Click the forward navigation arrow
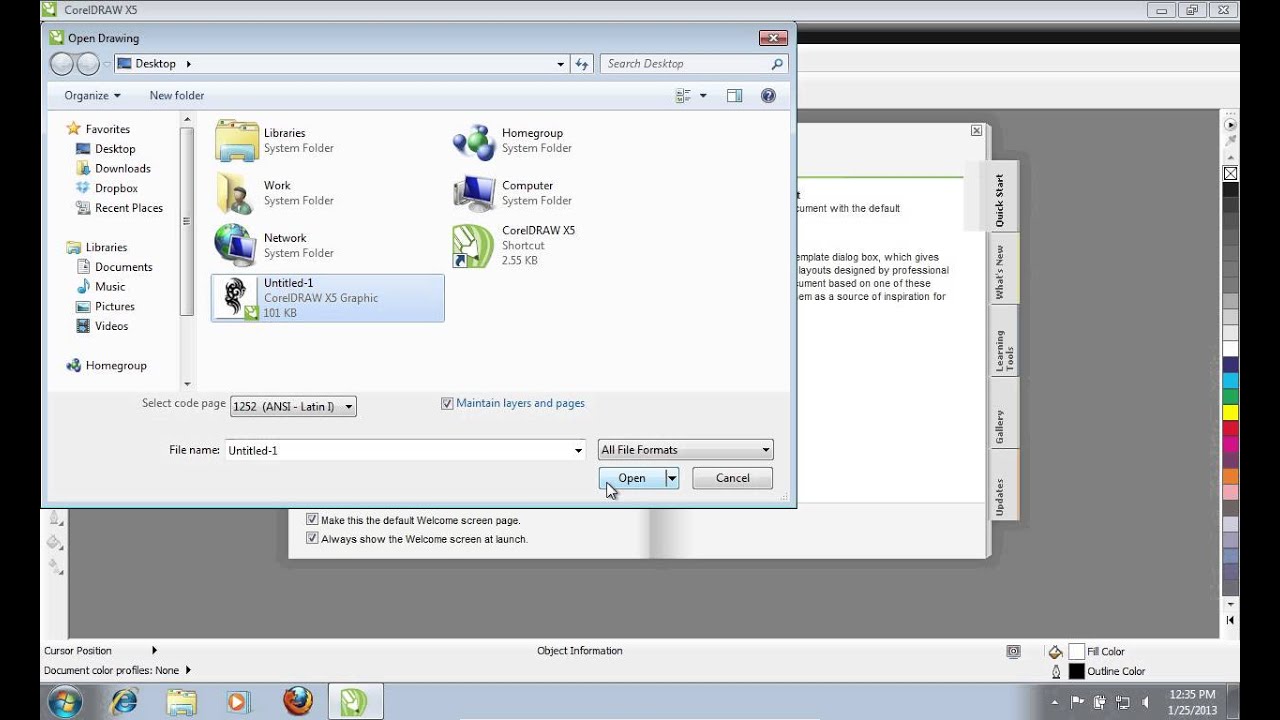This screenshot has width=1280, height=720. pos(88,64)
